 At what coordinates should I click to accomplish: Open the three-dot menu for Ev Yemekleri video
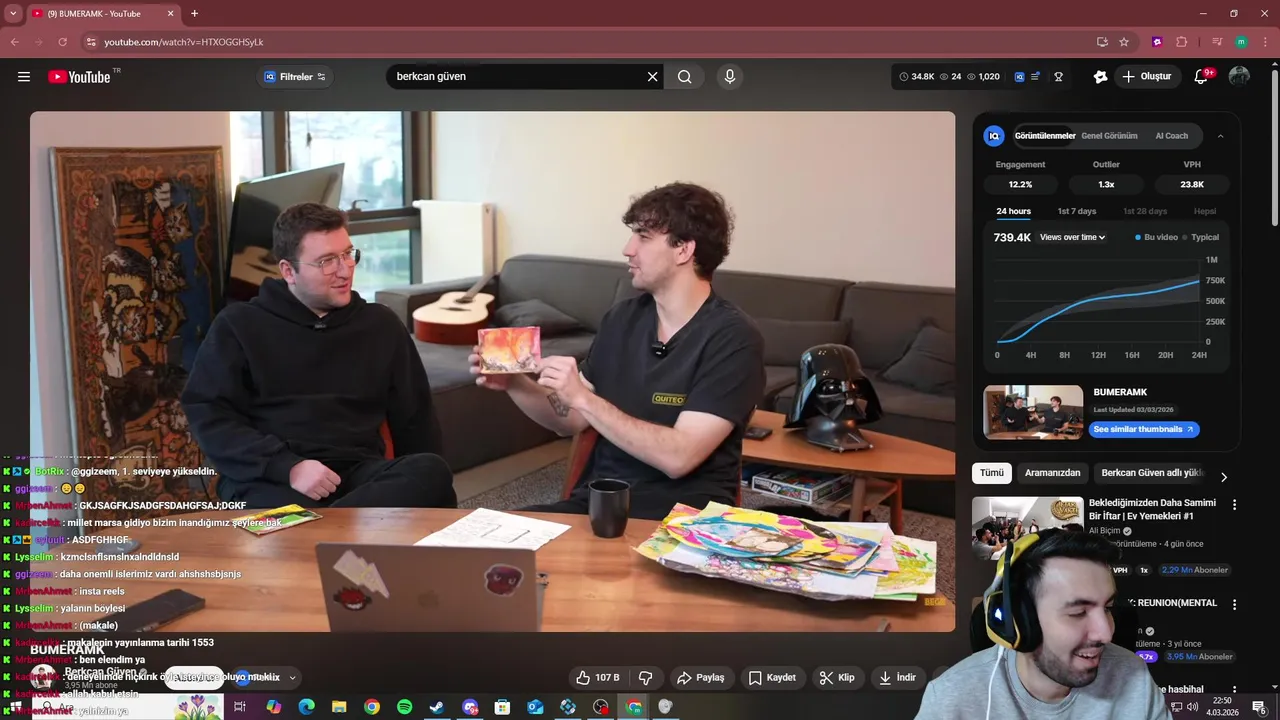coord(1234,505)
